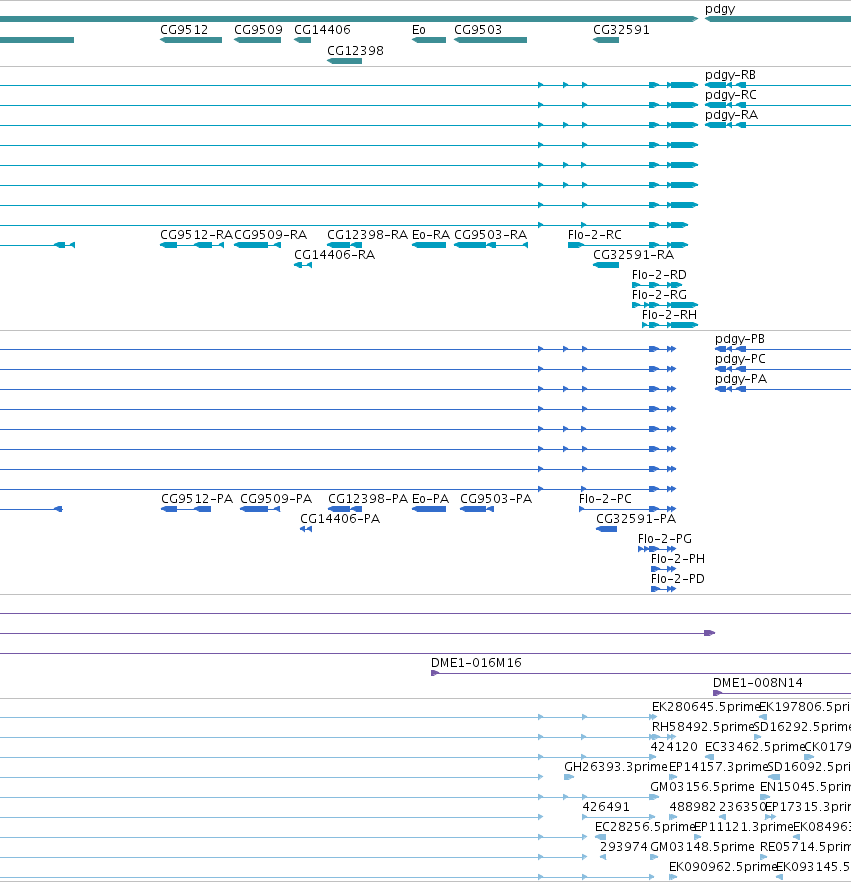Viewport: 851px width, 882px height.
Task: Click the GM03156.5prime EST label
Action: pos(702,787)
